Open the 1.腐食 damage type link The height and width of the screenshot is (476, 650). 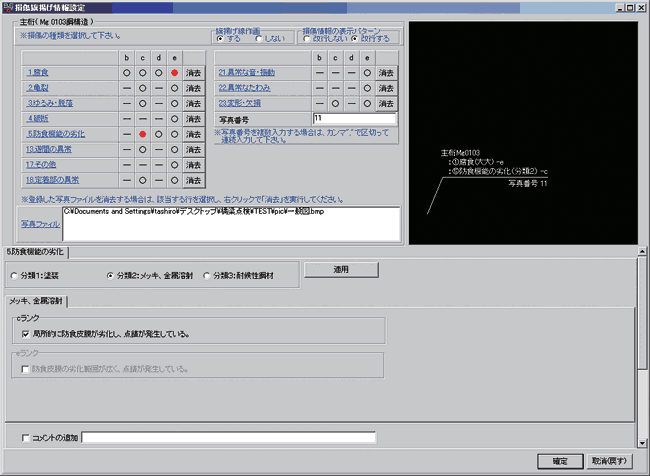38,73
